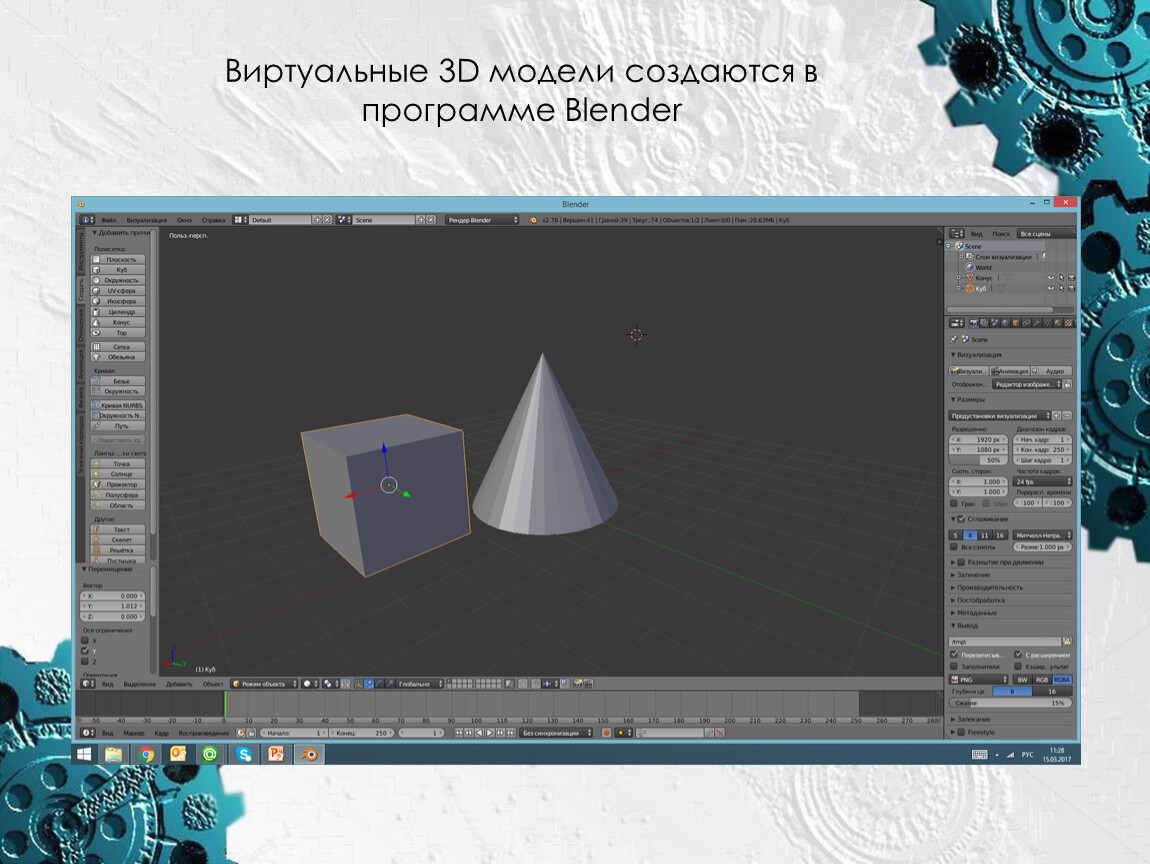Add a Плоскость (plane) mesh
The width and height of the screenshot is (1150, 864).
point(118,260)
